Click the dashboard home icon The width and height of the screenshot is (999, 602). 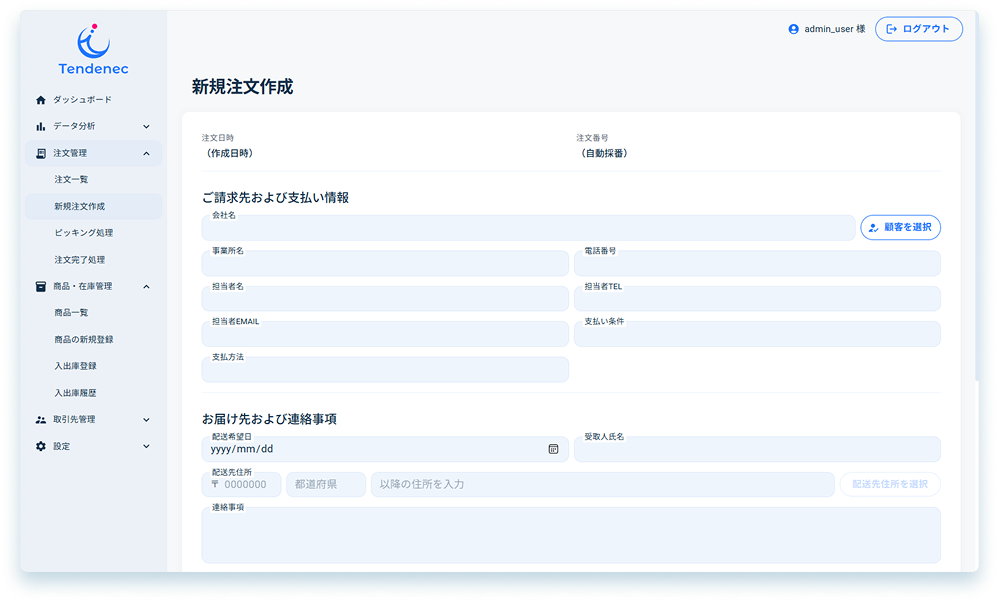tap(41, 100)
